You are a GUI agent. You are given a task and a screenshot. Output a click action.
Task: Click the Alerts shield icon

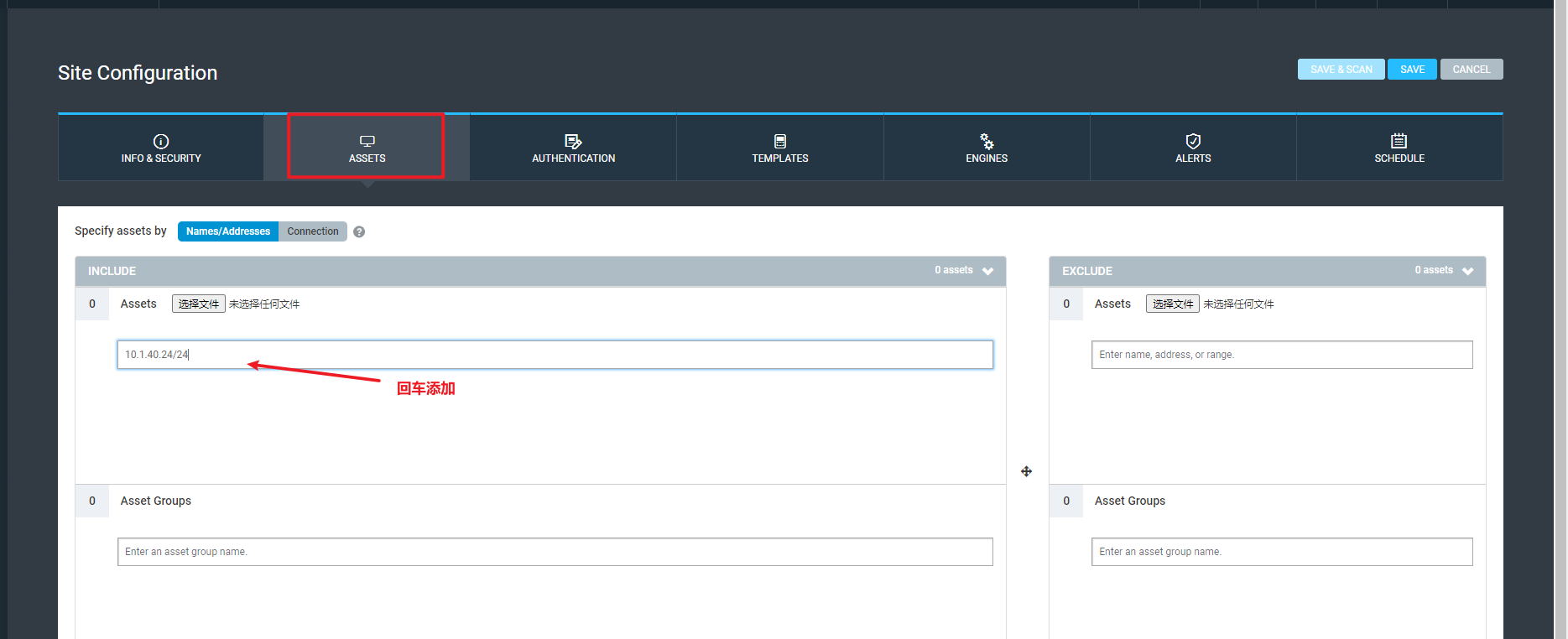click(1193, 141)
